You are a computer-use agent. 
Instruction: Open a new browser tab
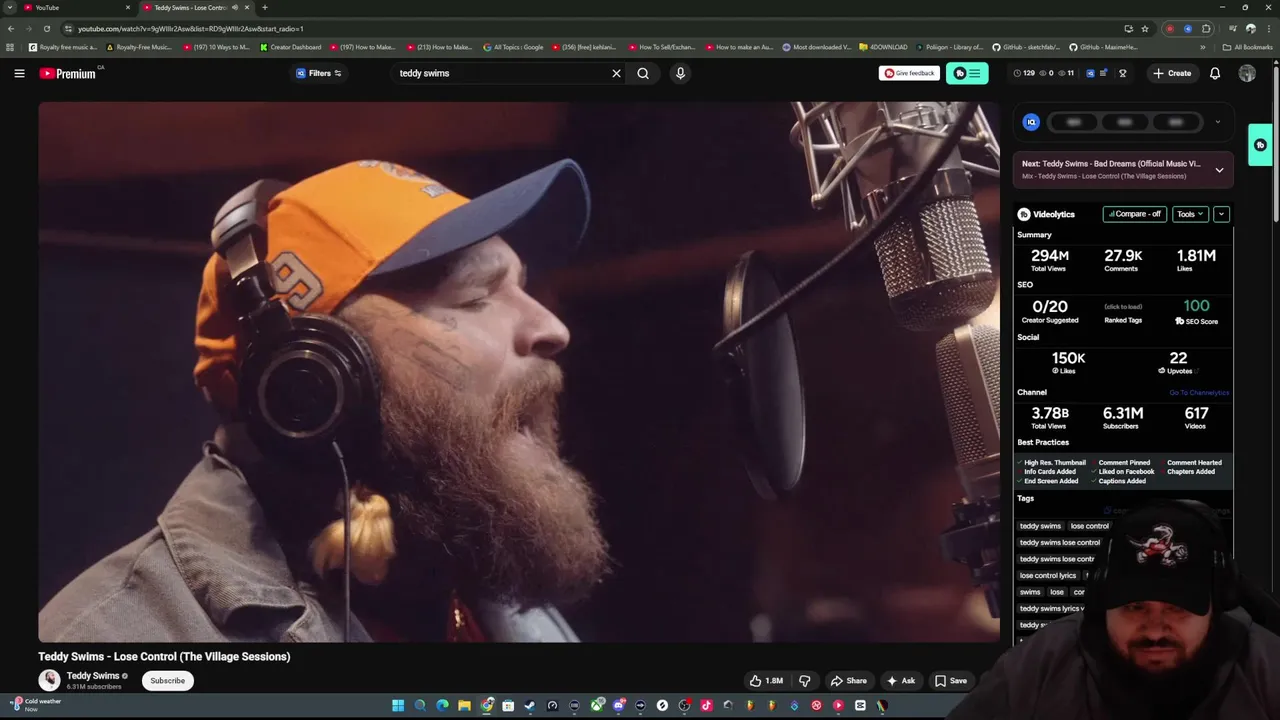(x=265, y=7)
